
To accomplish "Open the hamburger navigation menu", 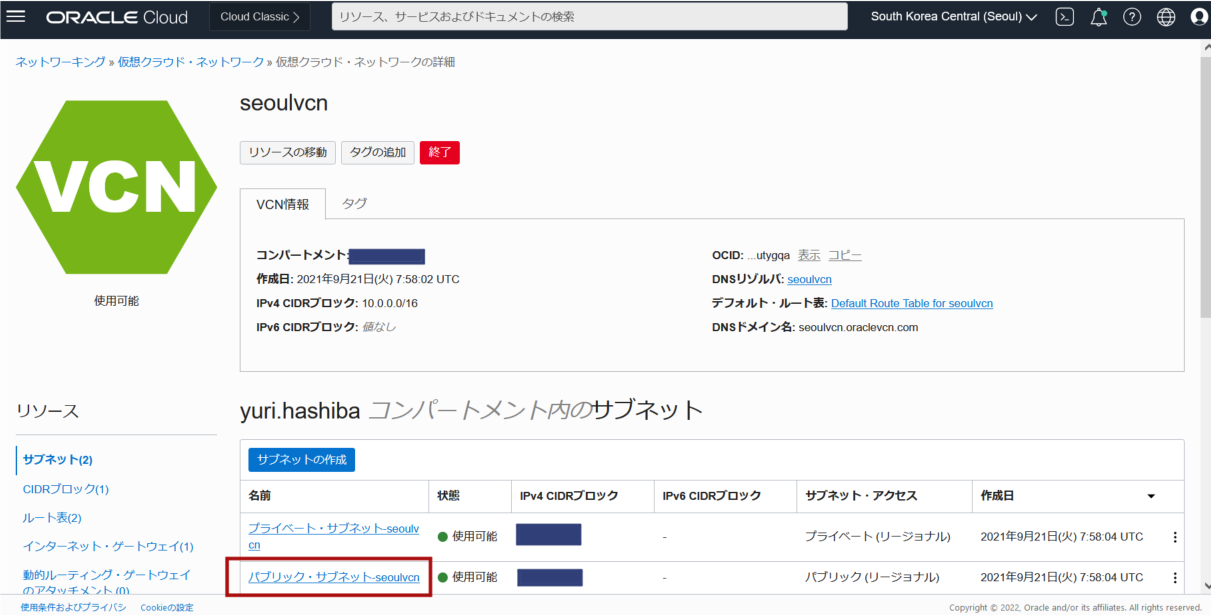I will [x=16, y=17].
